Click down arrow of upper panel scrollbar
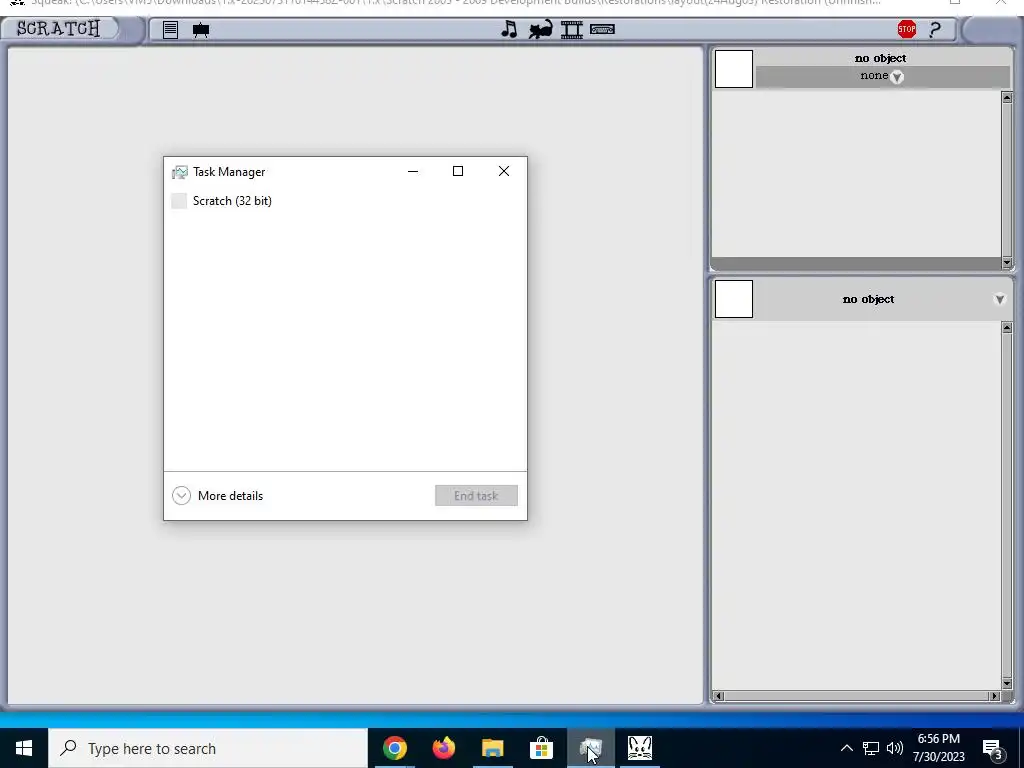1024x768 pixels. click(1006, 263)
